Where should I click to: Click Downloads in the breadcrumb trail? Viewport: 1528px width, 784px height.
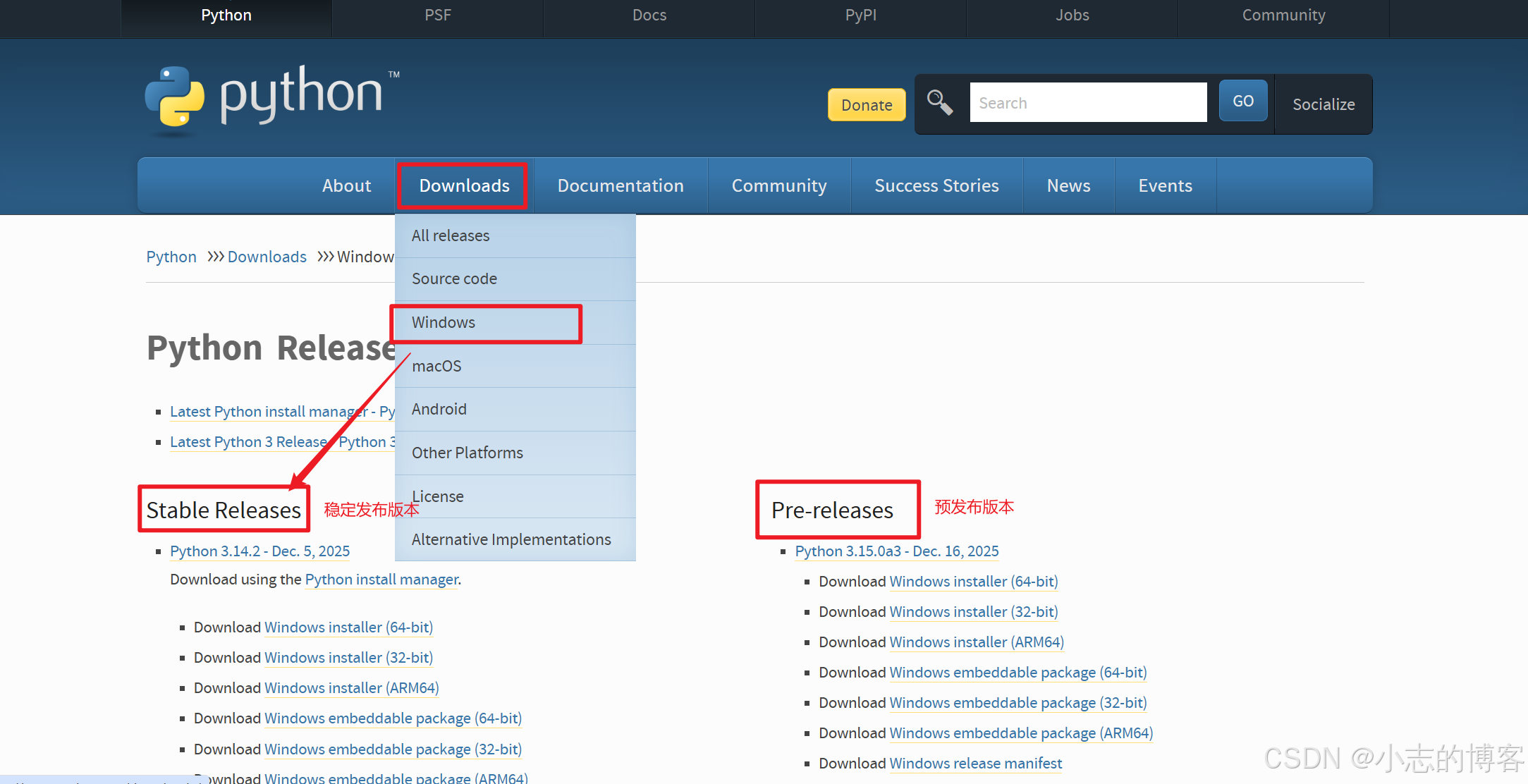click(x=267, y=257)
